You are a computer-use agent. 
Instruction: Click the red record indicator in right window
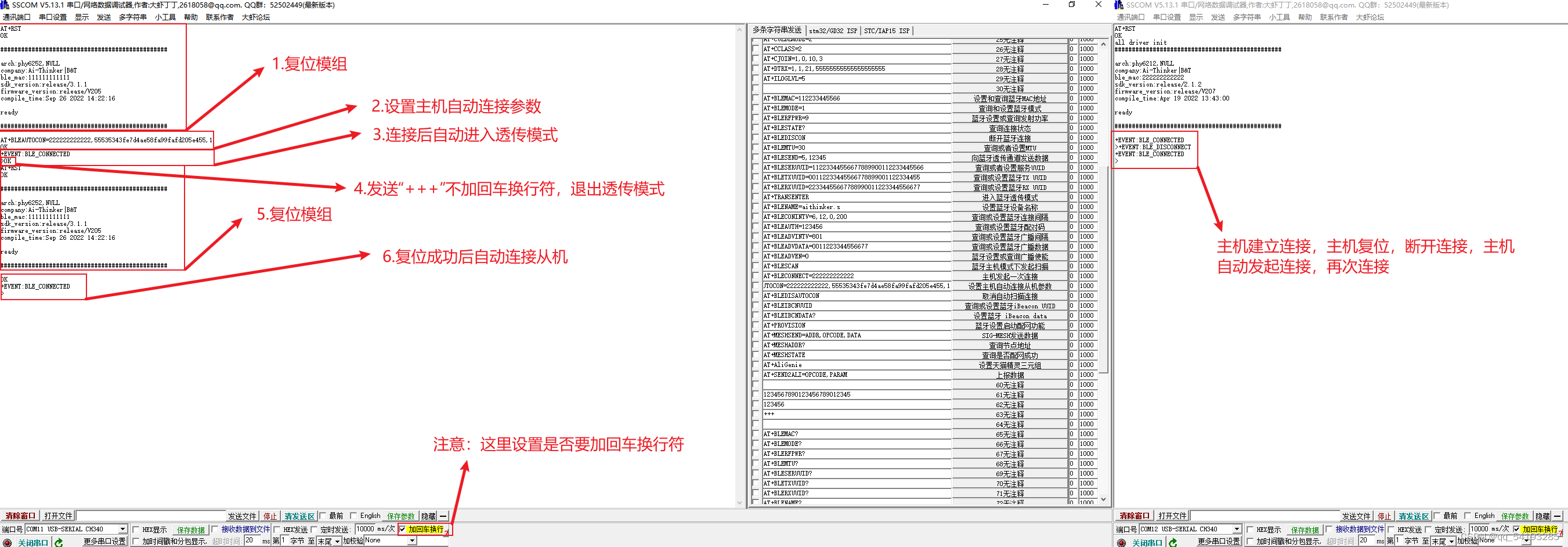pyautogui.click(x=1121, y=542)
